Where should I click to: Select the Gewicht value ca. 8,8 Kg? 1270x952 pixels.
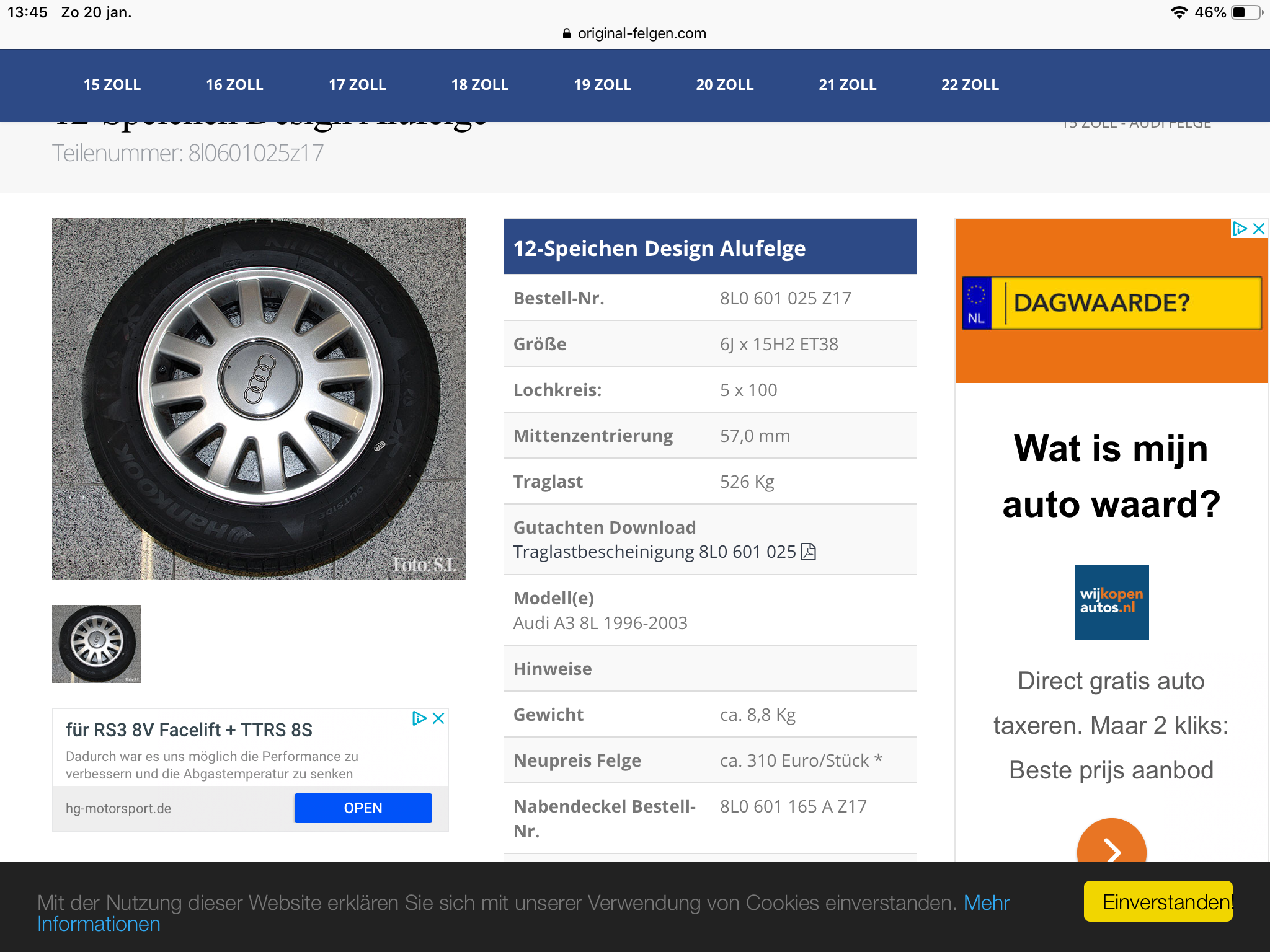[x=758, y=715]
